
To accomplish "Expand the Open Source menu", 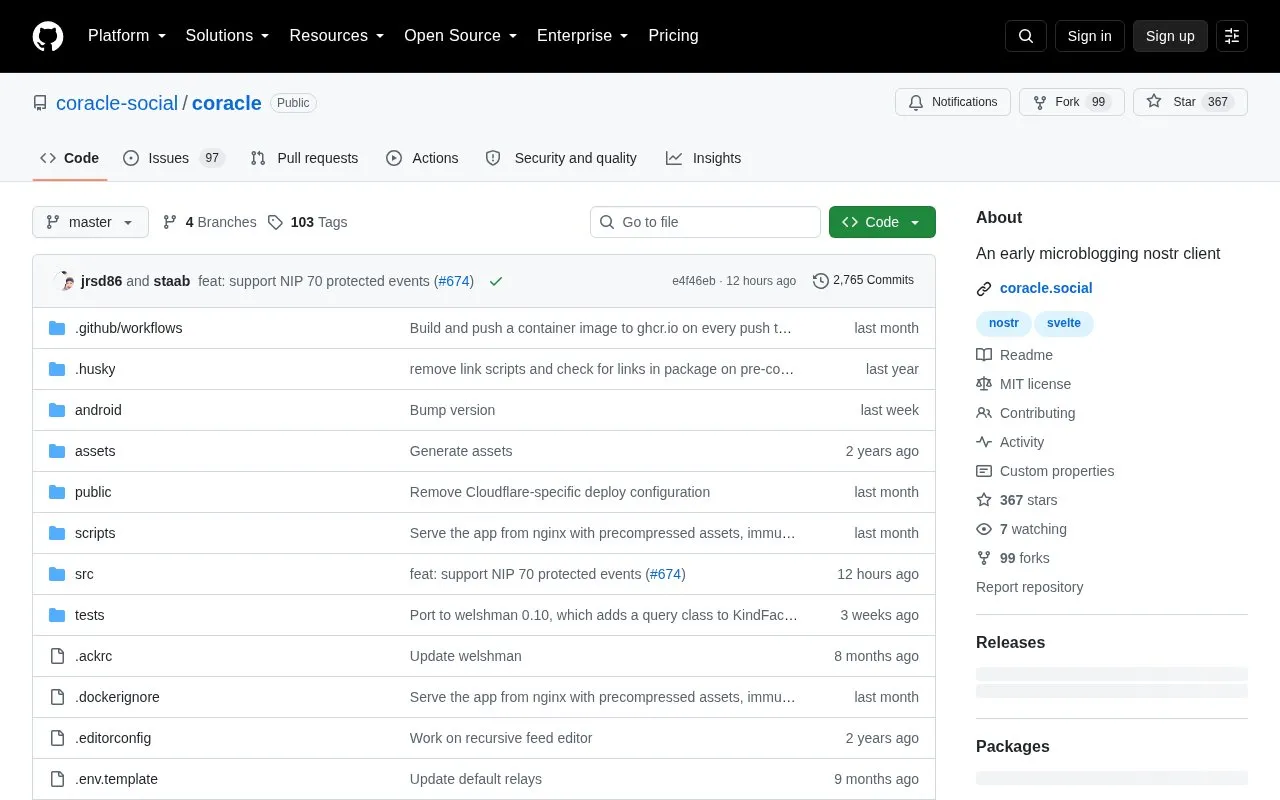I will click(461, 36).
